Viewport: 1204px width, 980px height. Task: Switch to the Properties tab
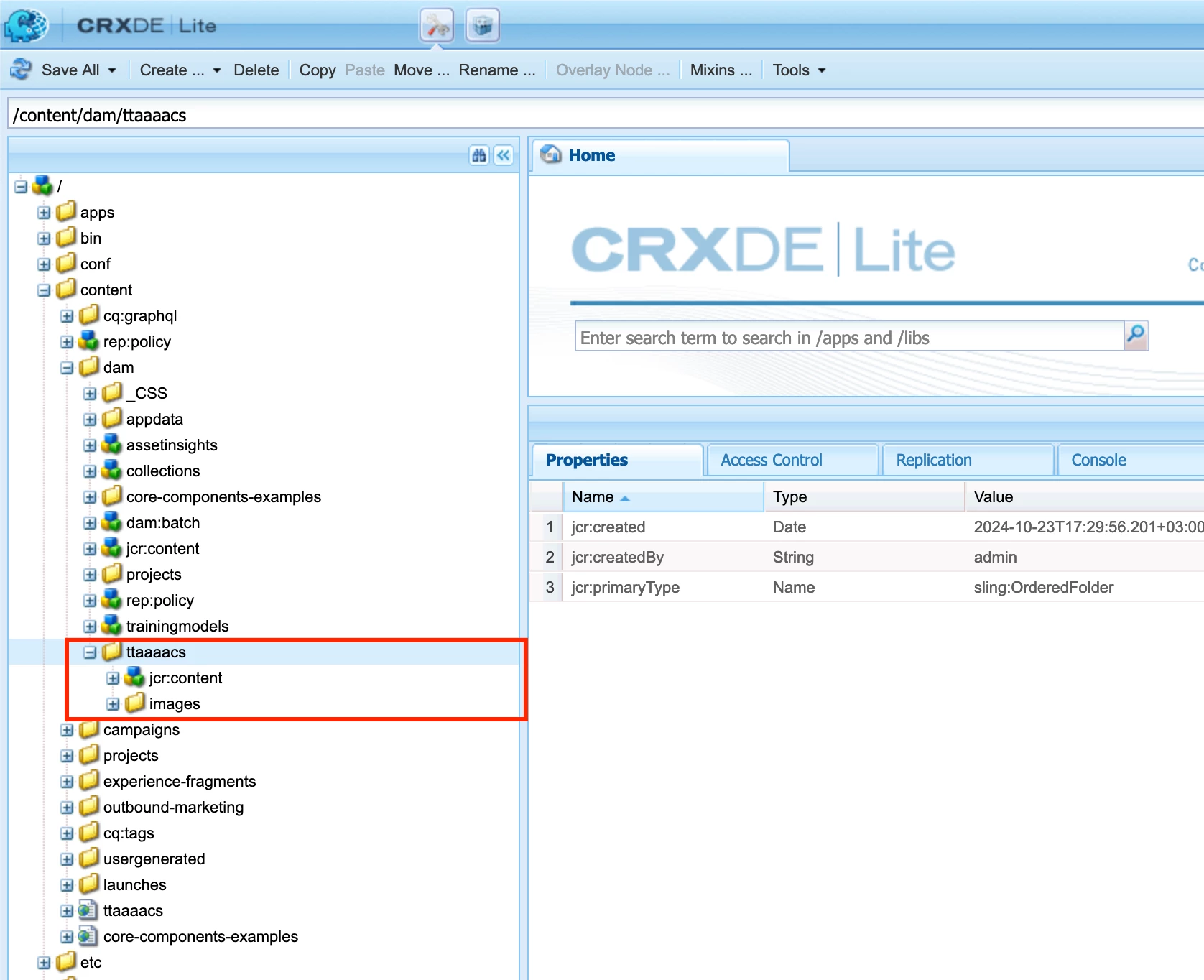[x=617, y=460]
